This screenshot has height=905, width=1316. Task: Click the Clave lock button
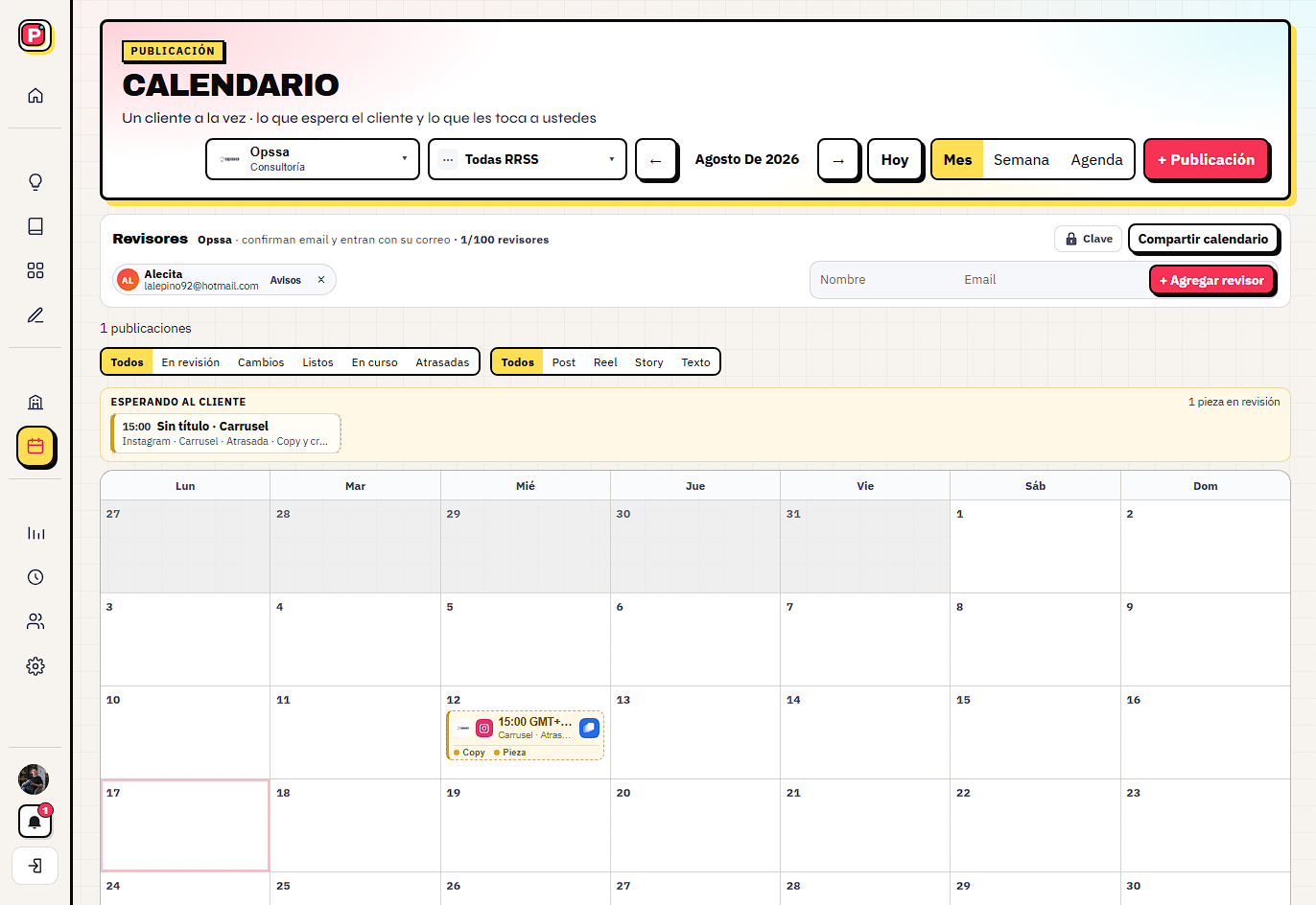tap(1088, 239)
